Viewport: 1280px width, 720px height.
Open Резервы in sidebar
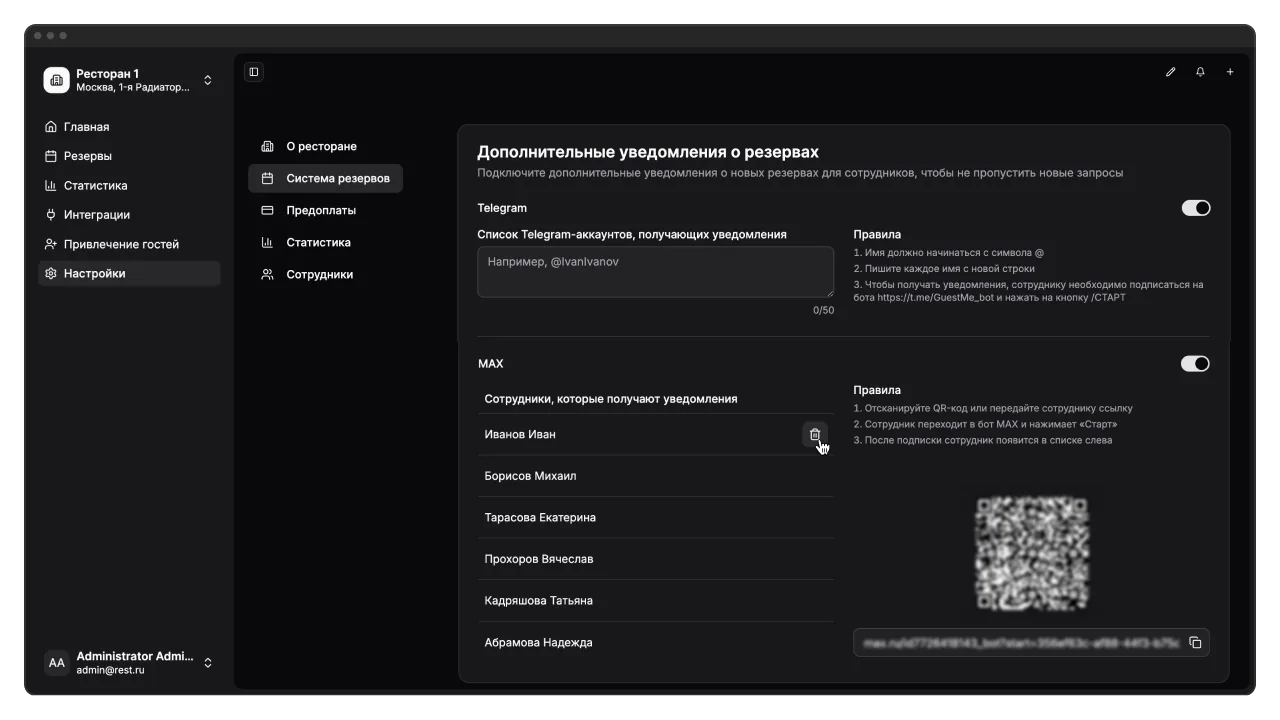[x=129, y=156]
